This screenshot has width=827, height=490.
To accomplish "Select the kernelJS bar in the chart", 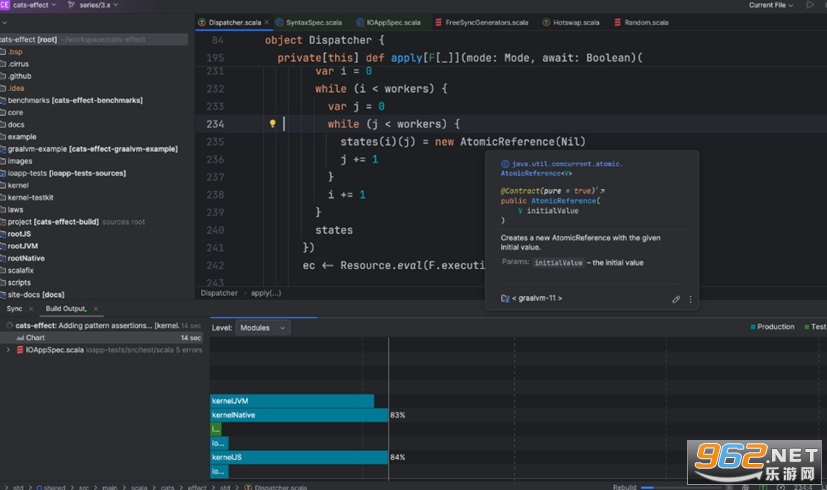I will click(x=299, y=457).
